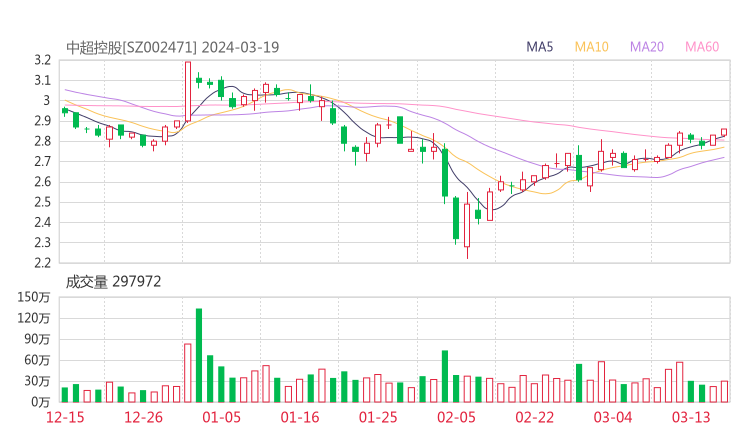Viewport: 740px width, 440px height.
Task: Click the MA10 legend label
Action: pyautogui.click(x=591, y=47)
